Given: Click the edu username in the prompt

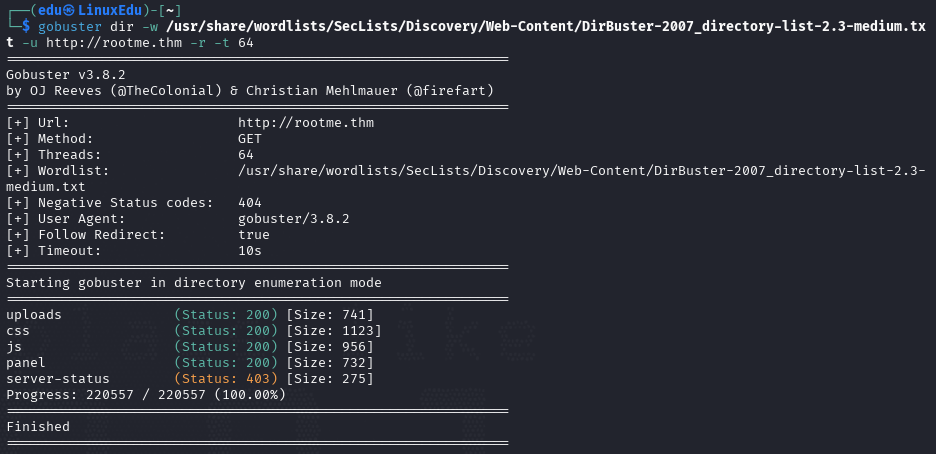Looking at the screenshot, I should (50, 11).
